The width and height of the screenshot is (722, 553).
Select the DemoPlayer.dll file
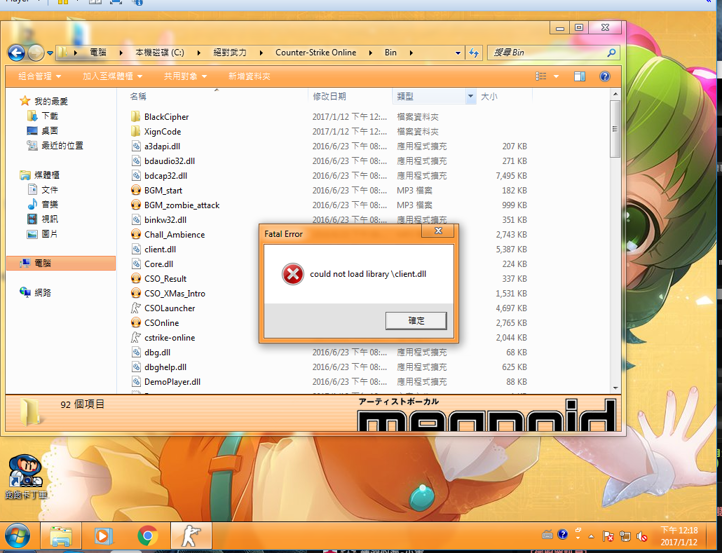point(172,382)
